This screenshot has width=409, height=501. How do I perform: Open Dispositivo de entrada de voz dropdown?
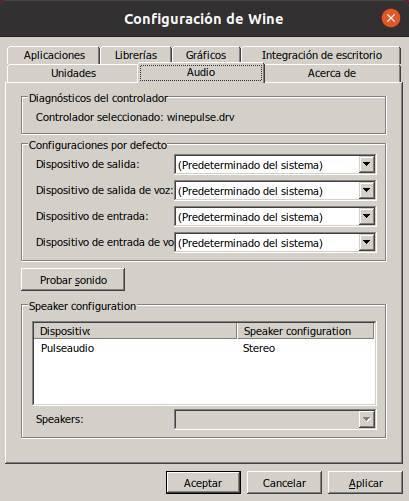(x=275, y=243)
